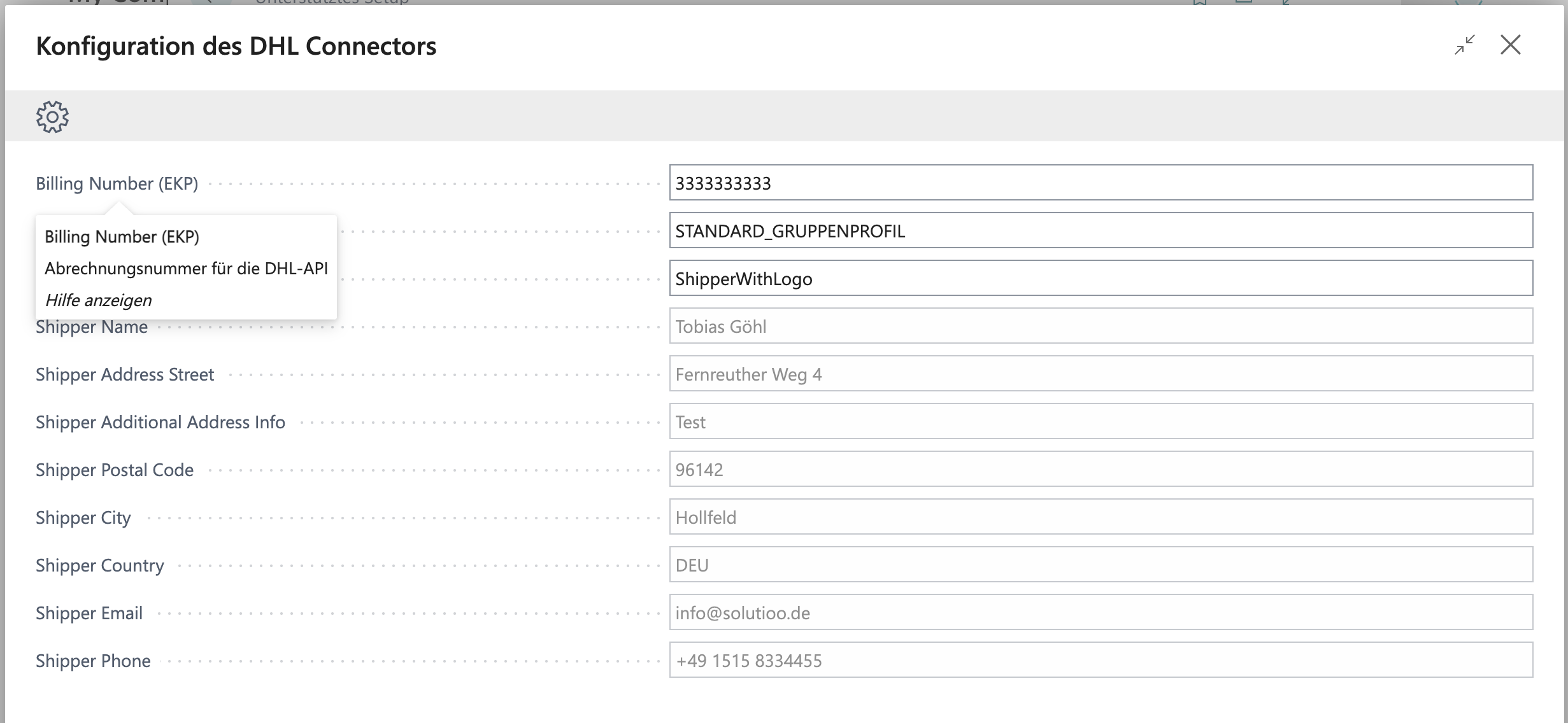Click the Shipper Name input field
Image resolution: width=1568 pixels, height=723 pixels.
coord(1101,326)
